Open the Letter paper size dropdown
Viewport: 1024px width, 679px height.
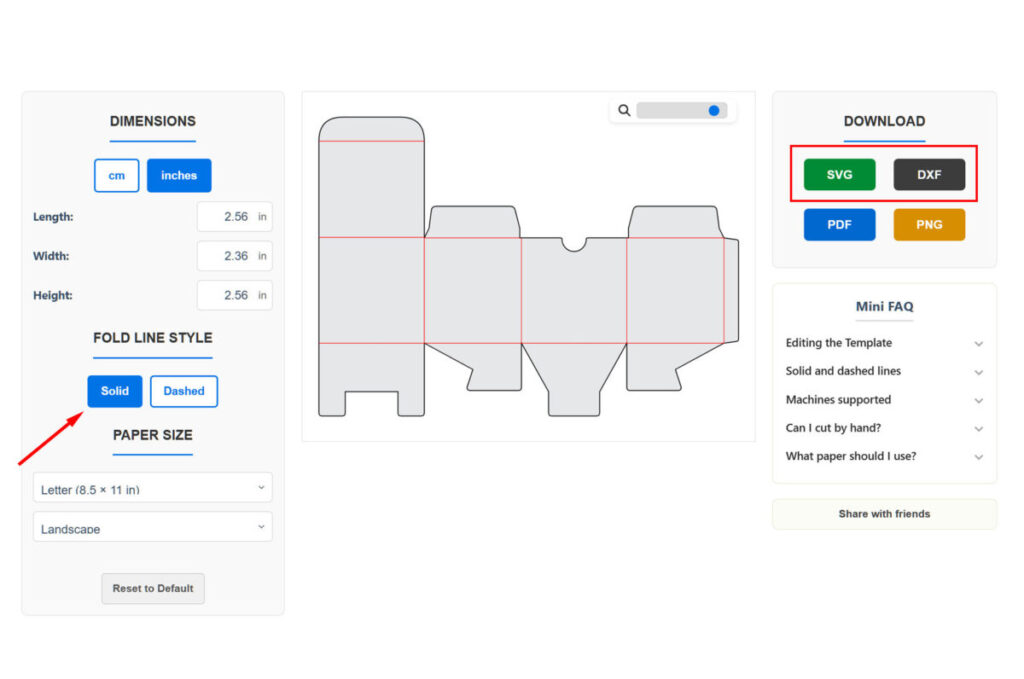(153, 488)
